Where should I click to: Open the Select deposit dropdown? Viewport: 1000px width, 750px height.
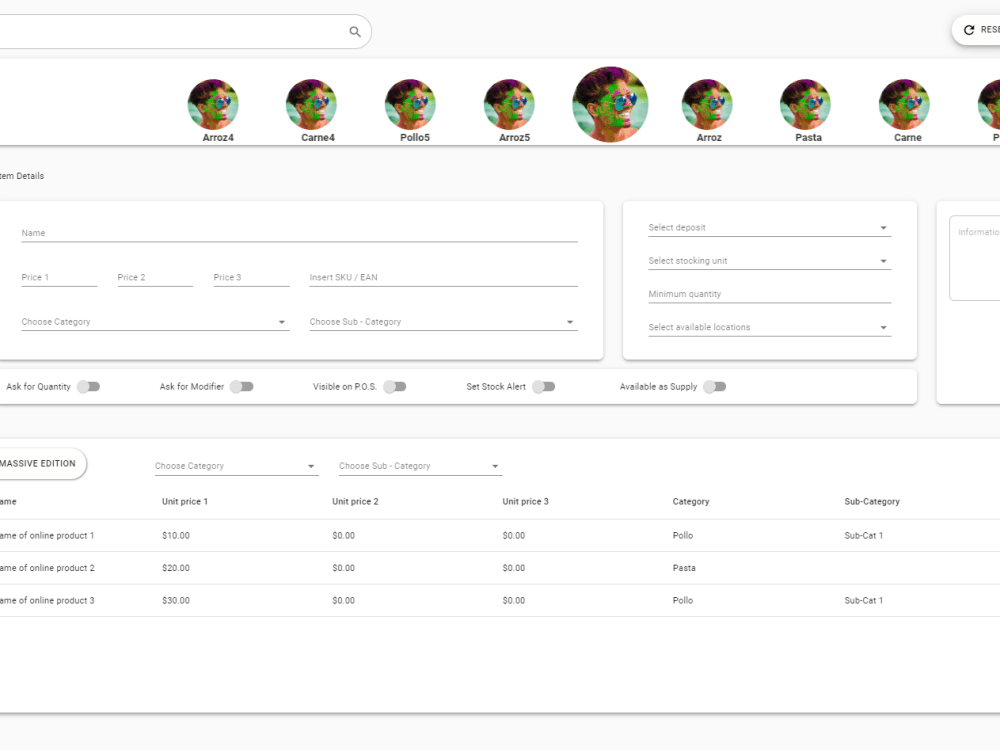[x=769, y=228]
